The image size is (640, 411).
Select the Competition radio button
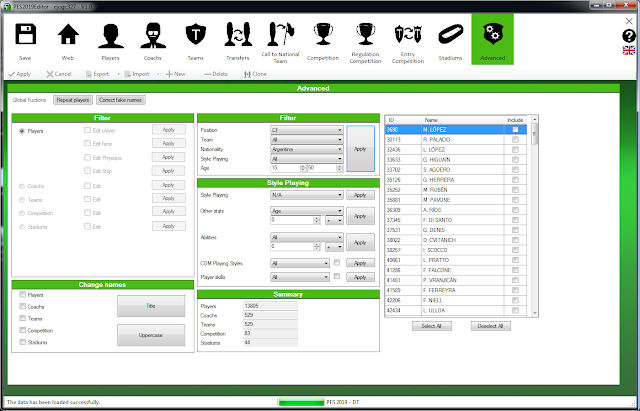(x=22, y=213)
